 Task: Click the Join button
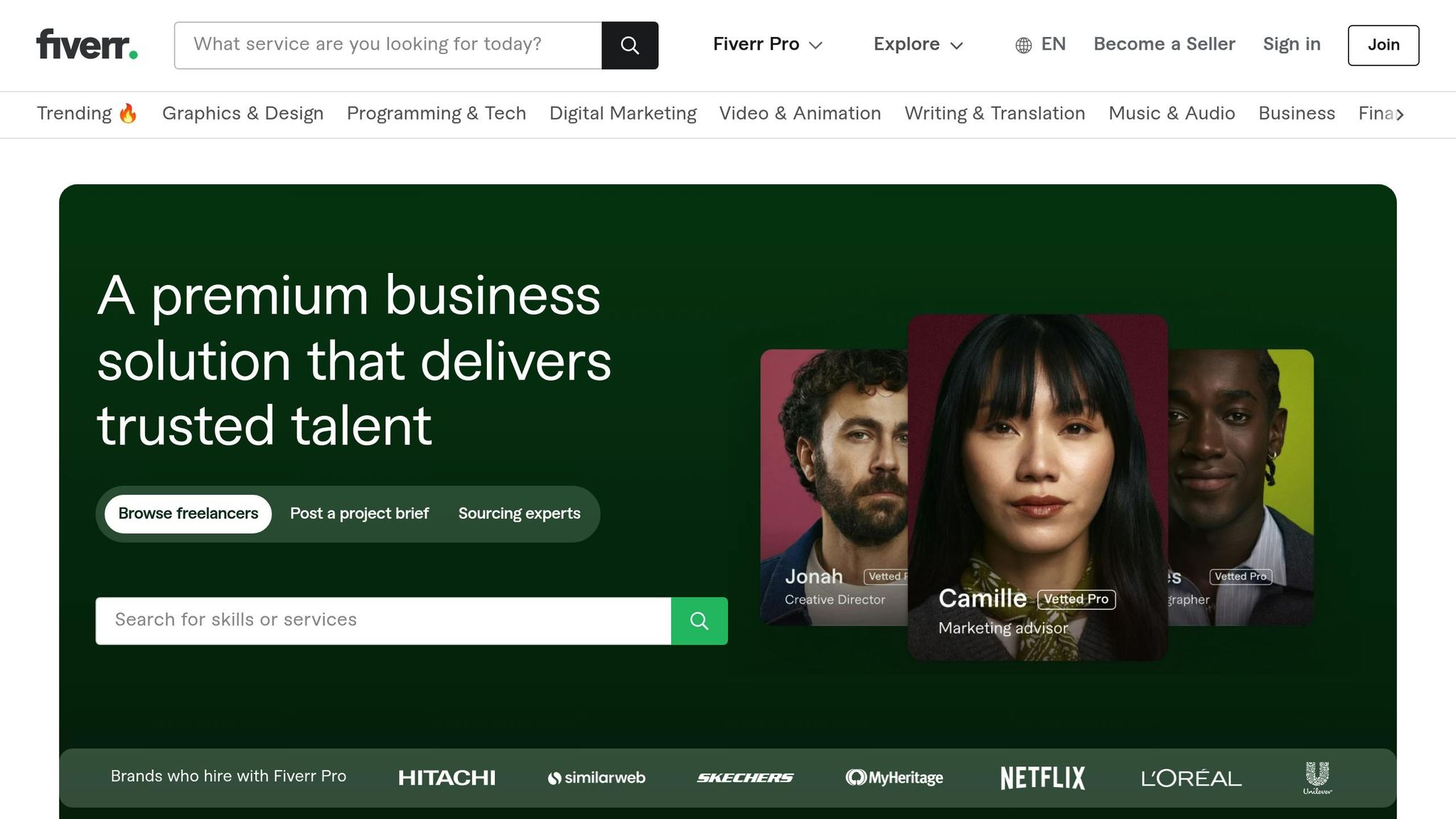coord(1382,45)
